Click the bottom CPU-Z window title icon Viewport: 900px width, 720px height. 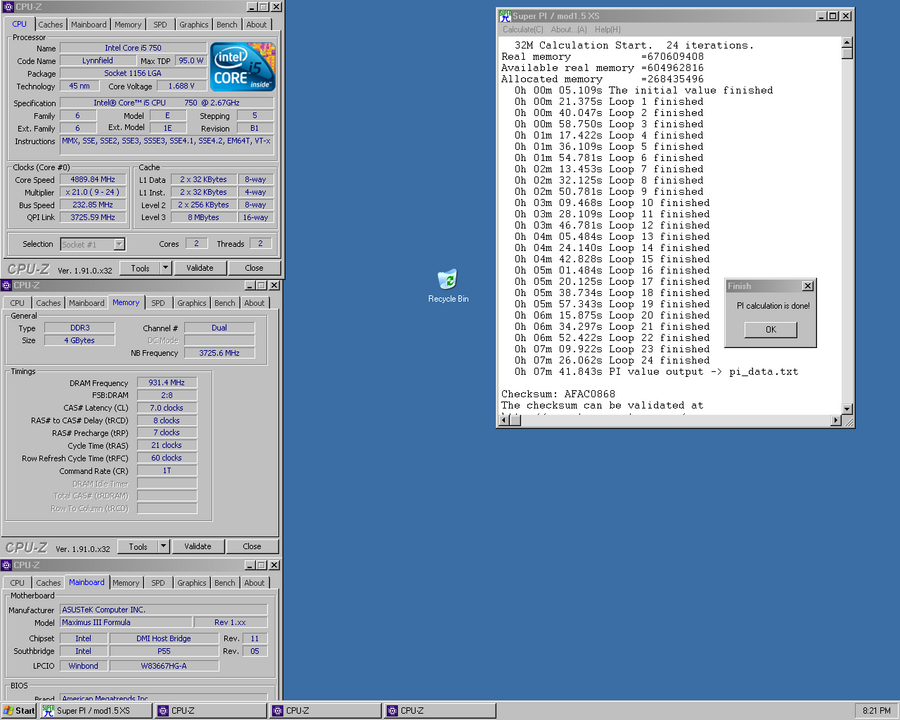pyautogui.click(x=6, y=565)
